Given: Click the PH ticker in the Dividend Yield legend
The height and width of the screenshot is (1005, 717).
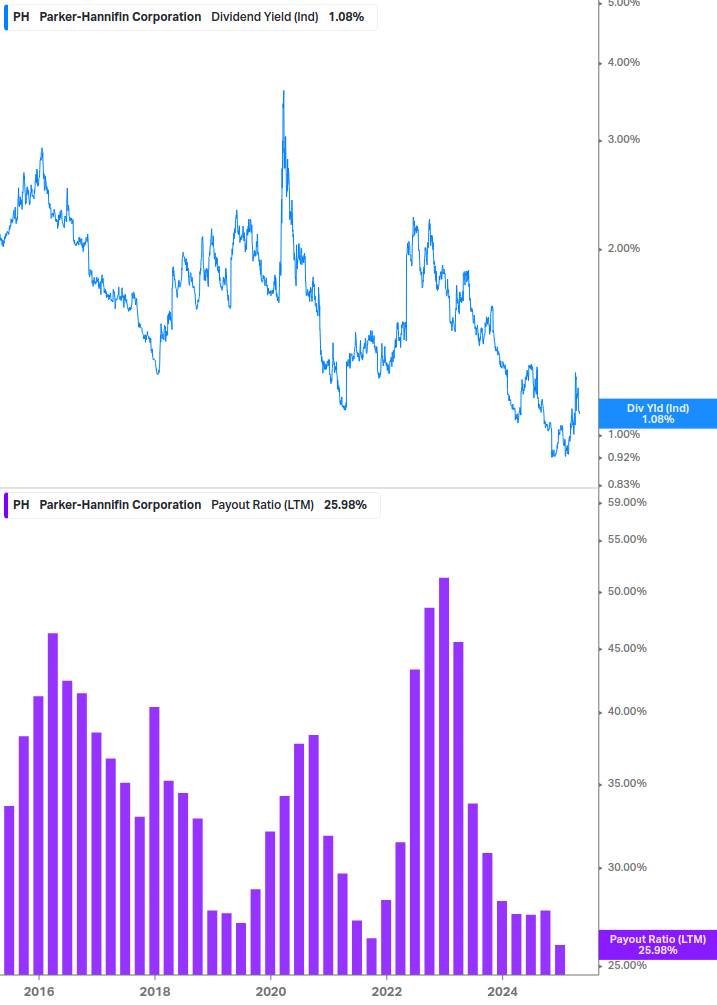Looking at the screenshot, I should click(21, 17).
